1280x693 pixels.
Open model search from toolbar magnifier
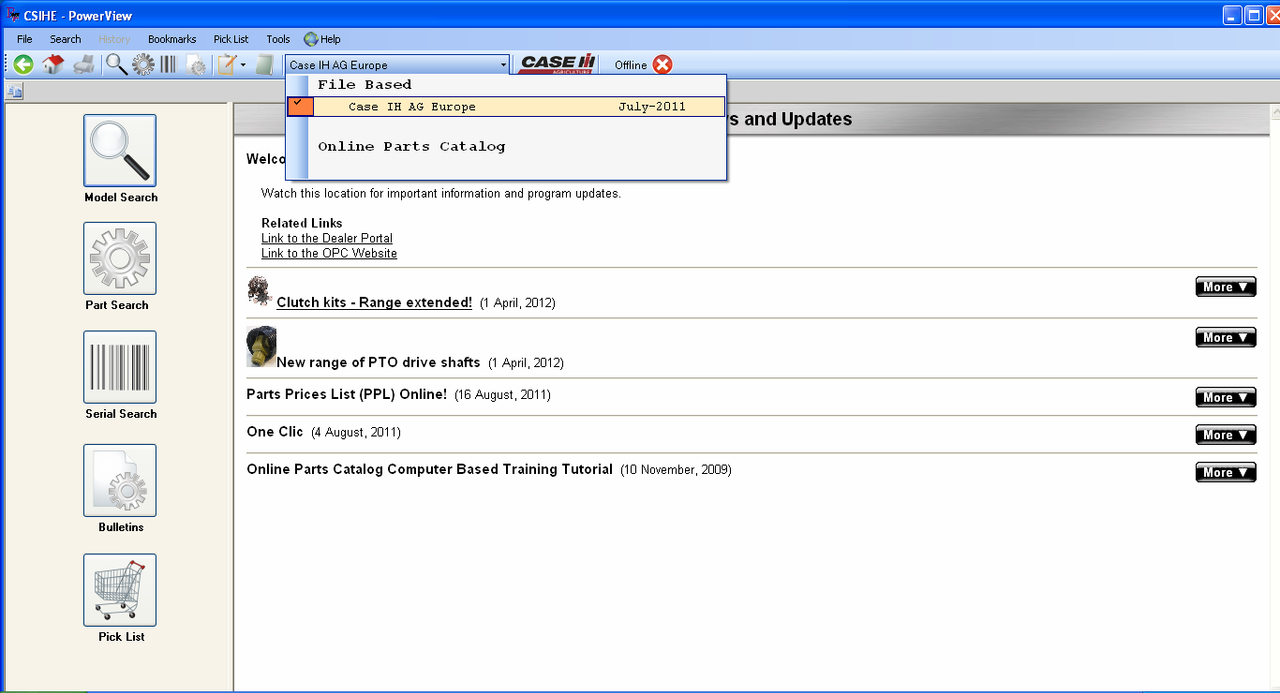(x=117, y=65)
